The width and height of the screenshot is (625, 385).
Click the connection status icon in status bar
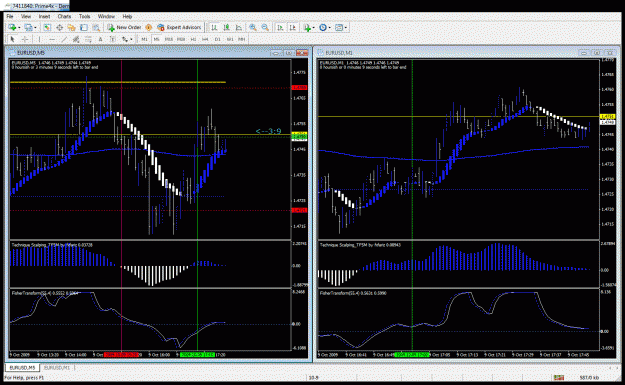tap(558, 377)
